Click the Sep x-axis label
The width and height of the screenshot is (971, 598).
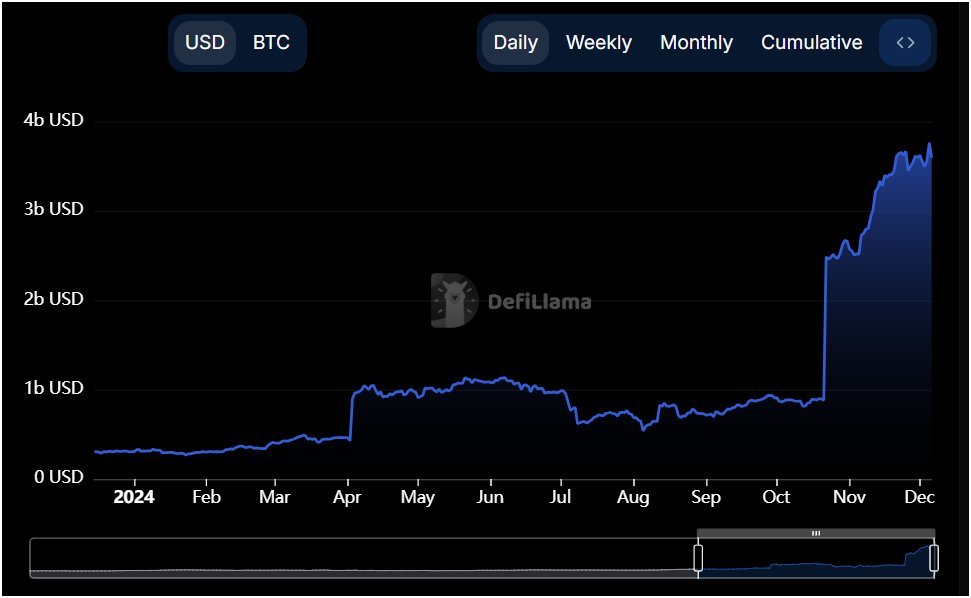(706, 498)
